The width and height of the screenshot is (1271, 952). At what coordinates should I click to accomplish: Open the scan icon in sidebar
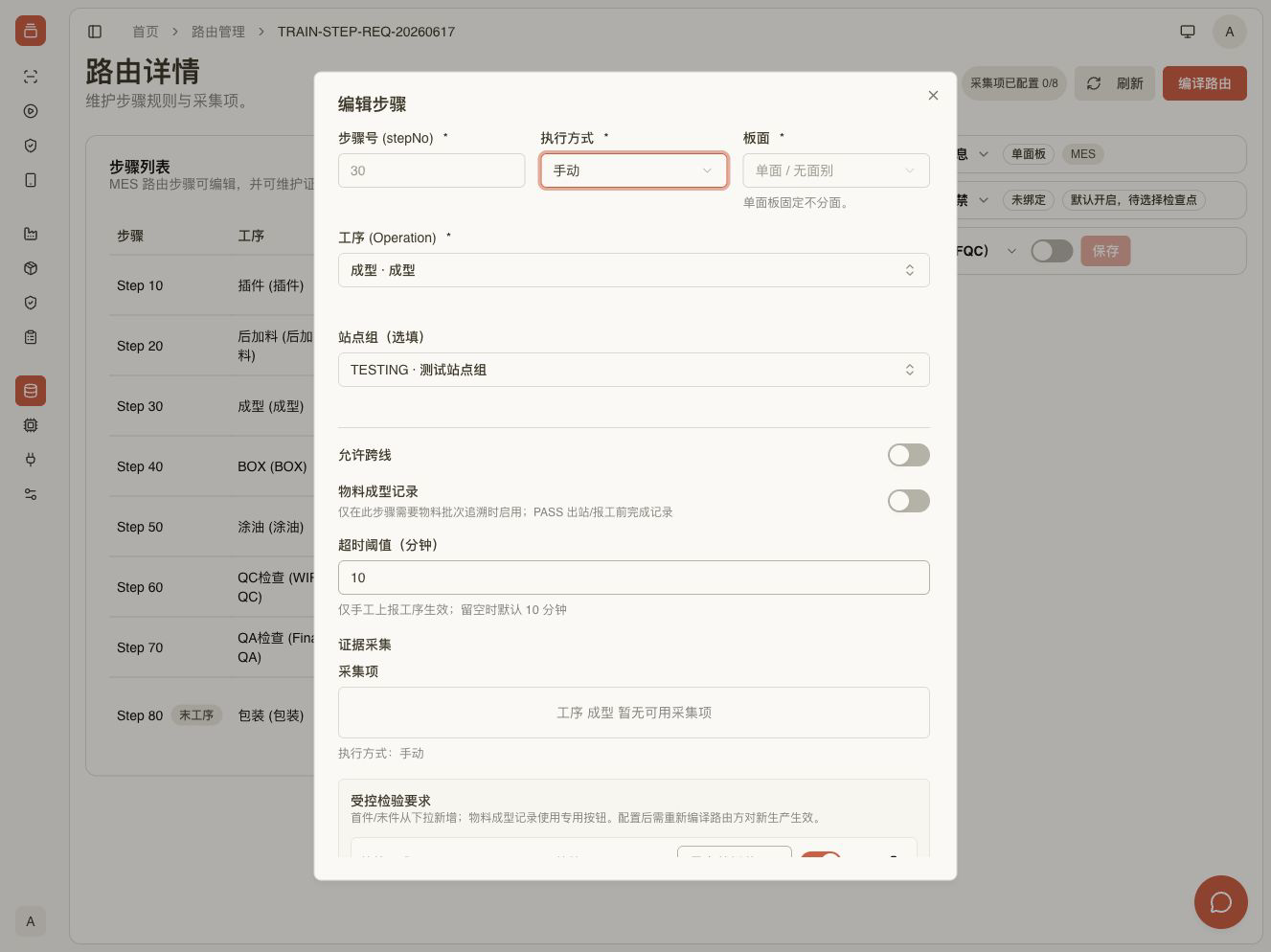(31, 77)
